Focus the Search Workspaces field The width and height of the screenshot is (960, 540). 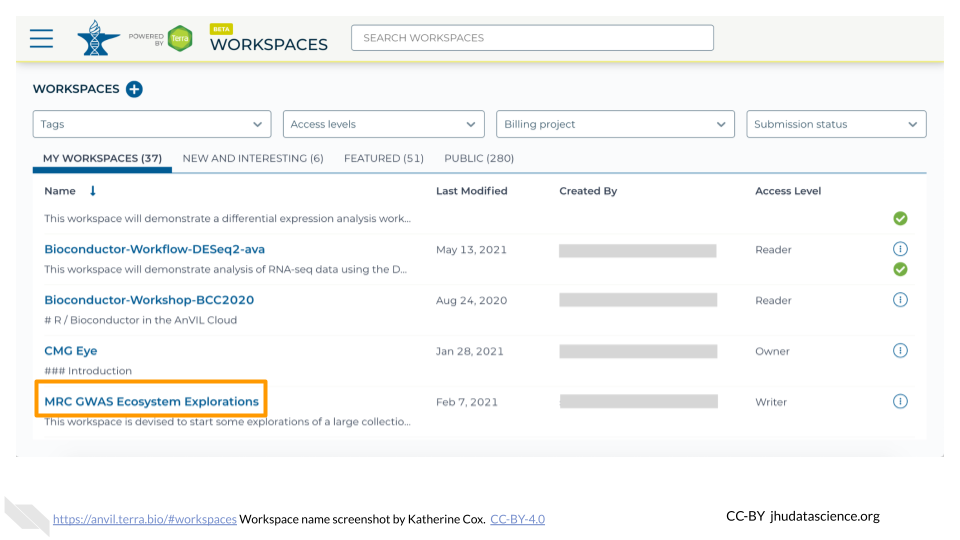532,38
